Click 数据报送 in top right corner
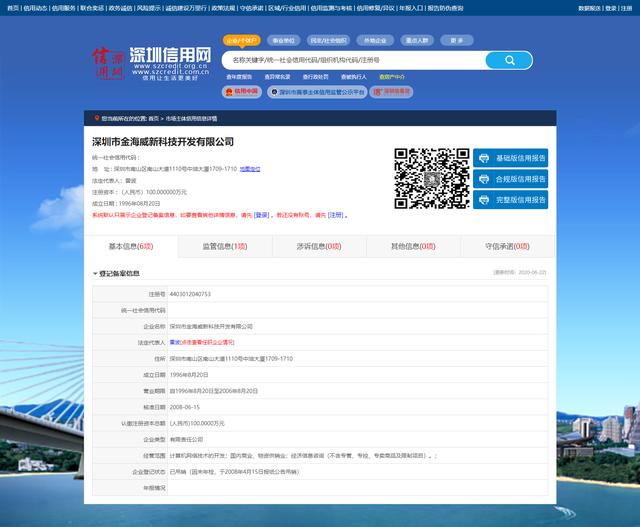Screen dimensions: 640x527 click(x=589, y=8)
